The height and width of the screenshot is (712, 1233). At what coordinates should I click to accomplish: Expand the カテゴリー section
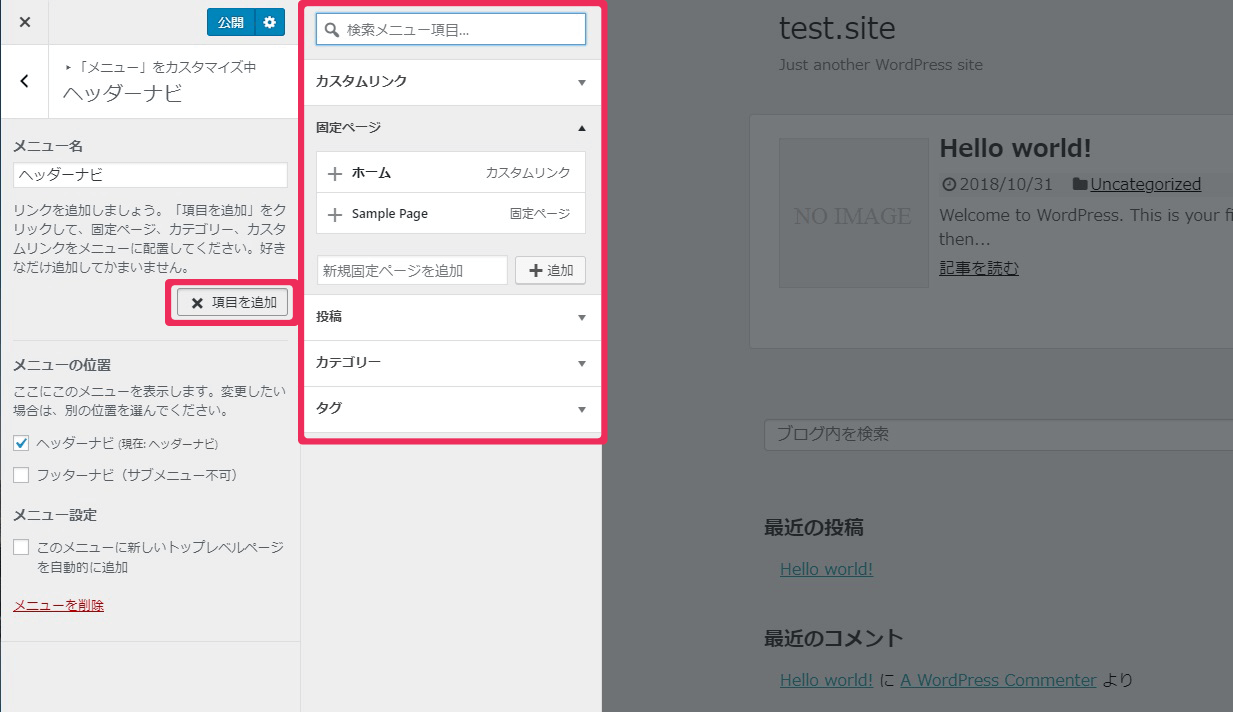pyautogui.click(x=582, y=363)
